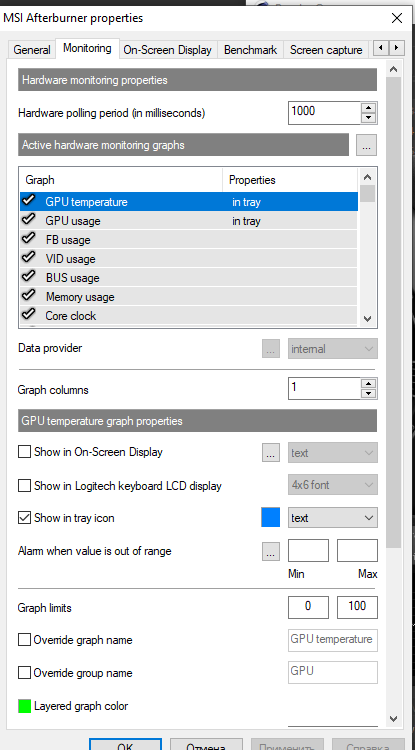Click the graph upper limit field showing 100
The image size is (415, 750).
357,607
